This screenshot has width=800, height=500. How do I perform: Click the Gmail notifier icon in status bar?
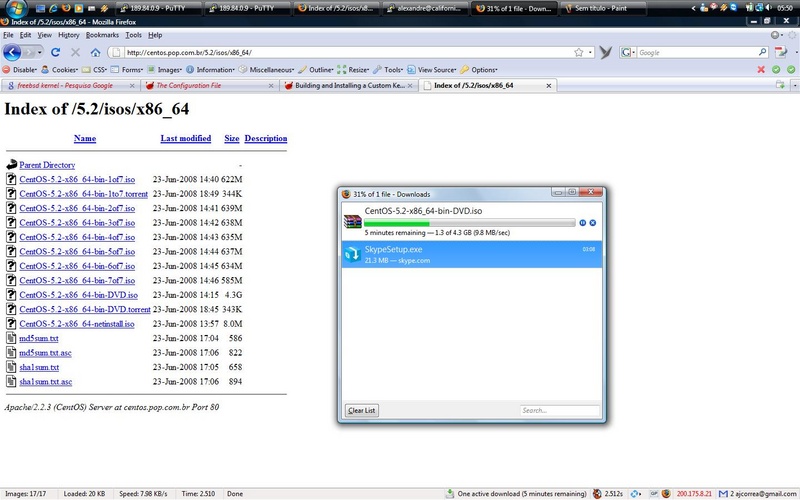[x=723, y=494]
